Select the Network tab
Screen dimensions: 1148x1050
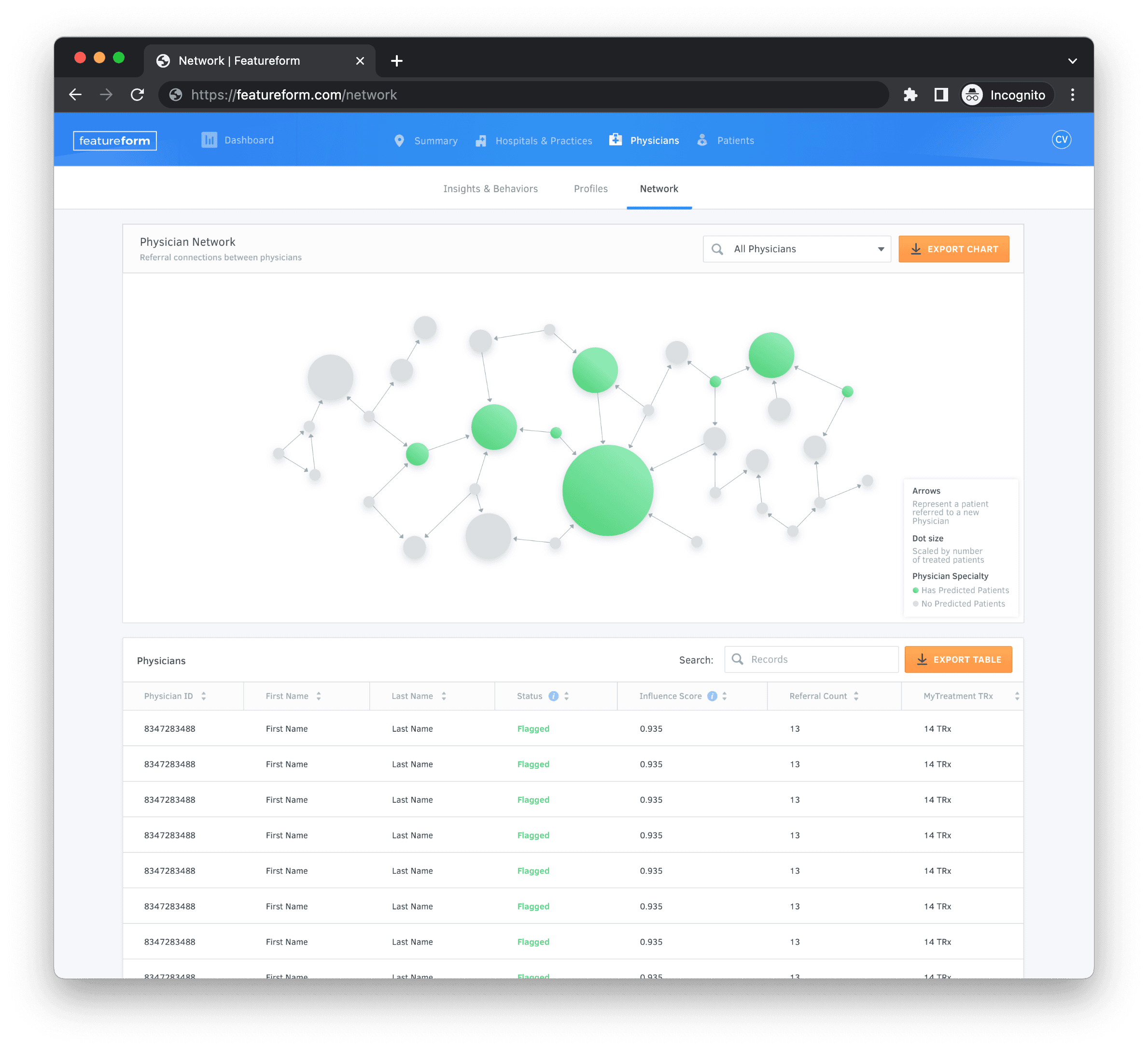pyautogui.click(x=659, y=188)
